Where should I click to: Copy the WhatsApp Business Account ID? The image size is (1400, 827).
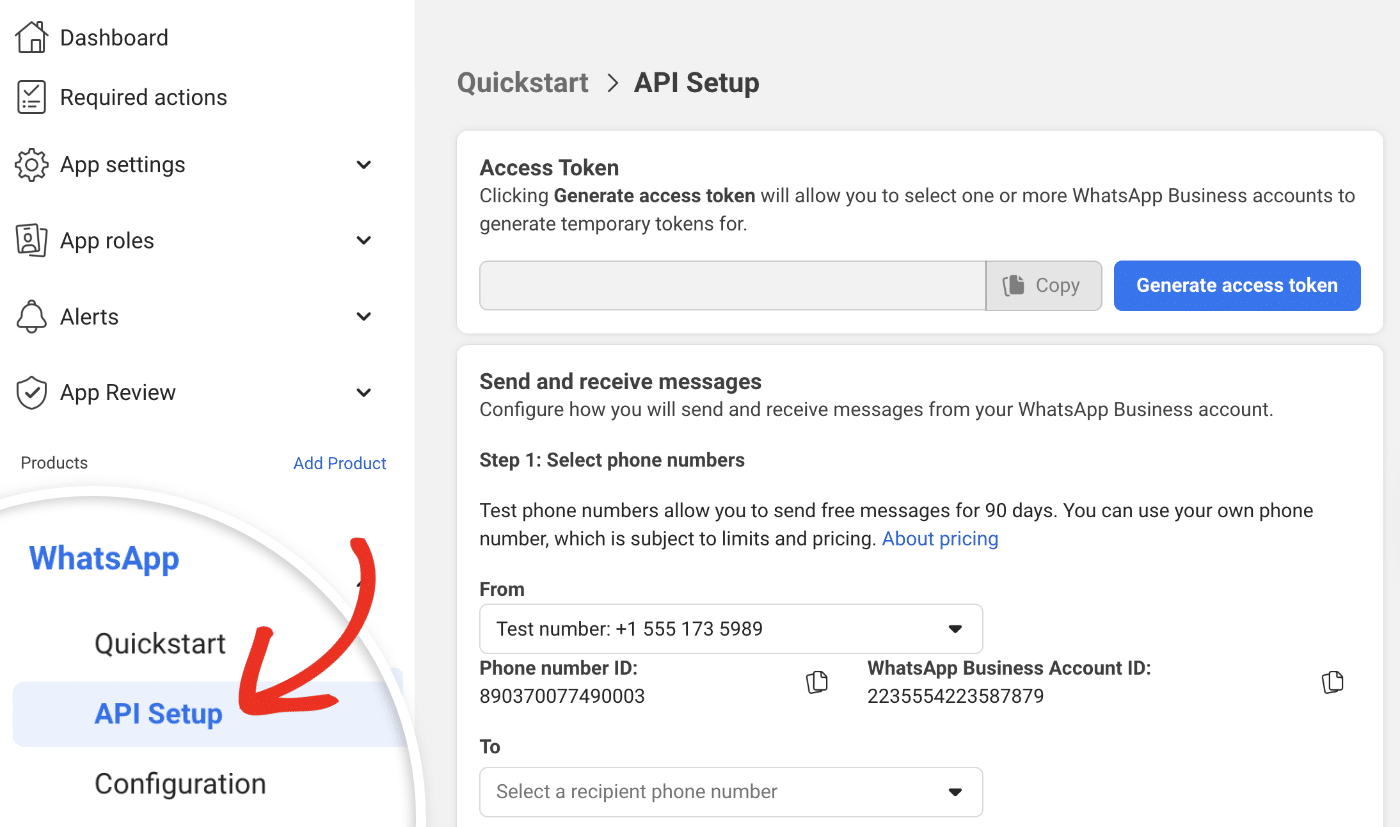click(1332, 681)
